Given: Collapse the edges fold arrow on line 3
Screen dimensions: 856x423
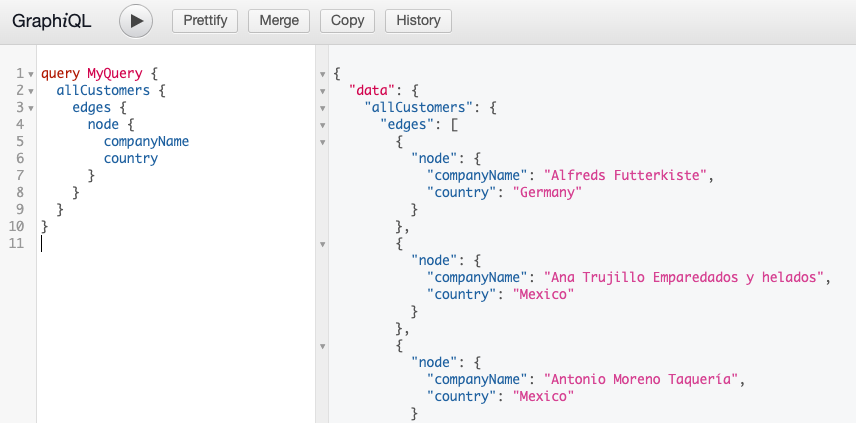Looking at the screenshot, I should click(31, 108).
